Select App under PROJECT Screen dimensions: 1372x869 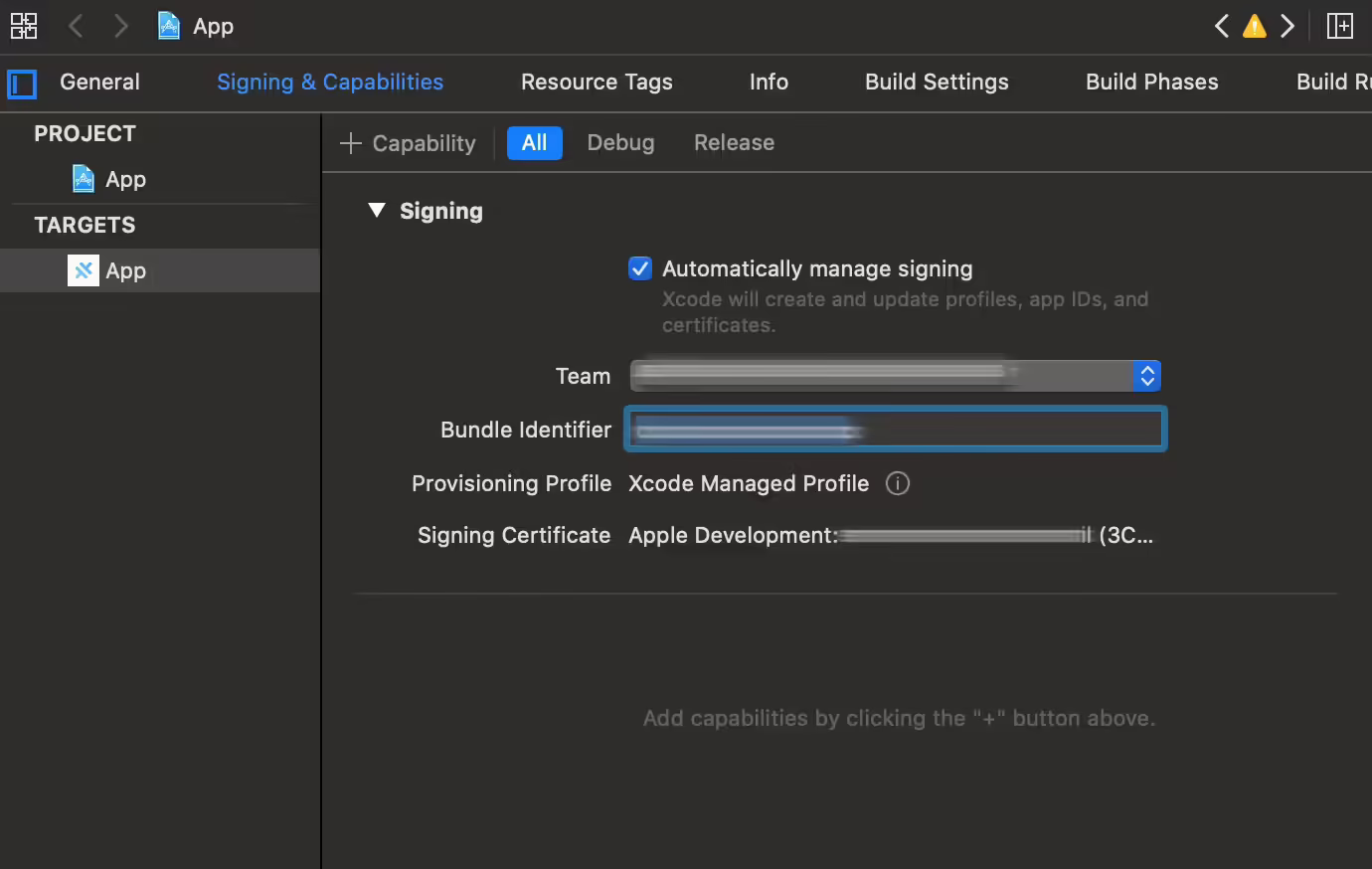point(125,179)
